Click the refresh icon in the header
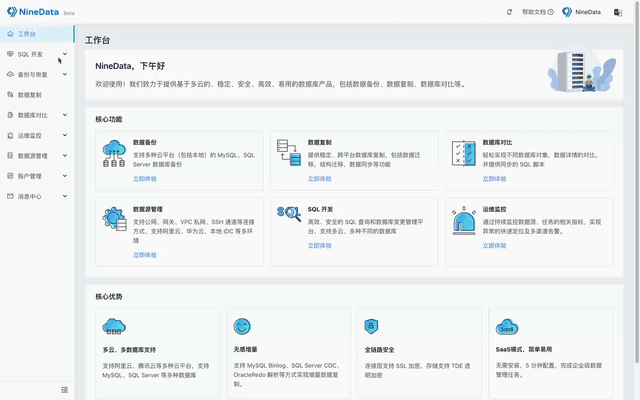Screen dimensions: 640x400 click(509, 12)
